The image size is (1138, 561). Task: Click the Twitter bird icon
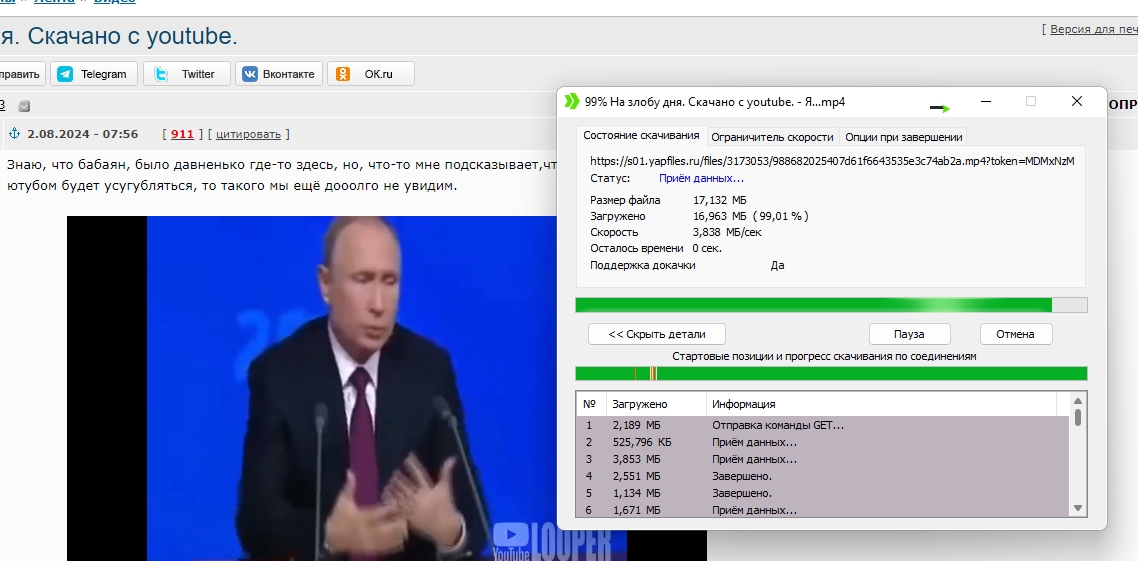(161, 74)
